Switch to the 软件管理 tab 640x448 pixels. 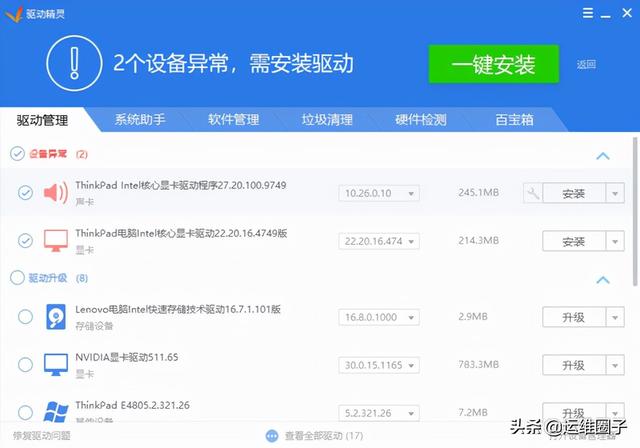point(233,120)
